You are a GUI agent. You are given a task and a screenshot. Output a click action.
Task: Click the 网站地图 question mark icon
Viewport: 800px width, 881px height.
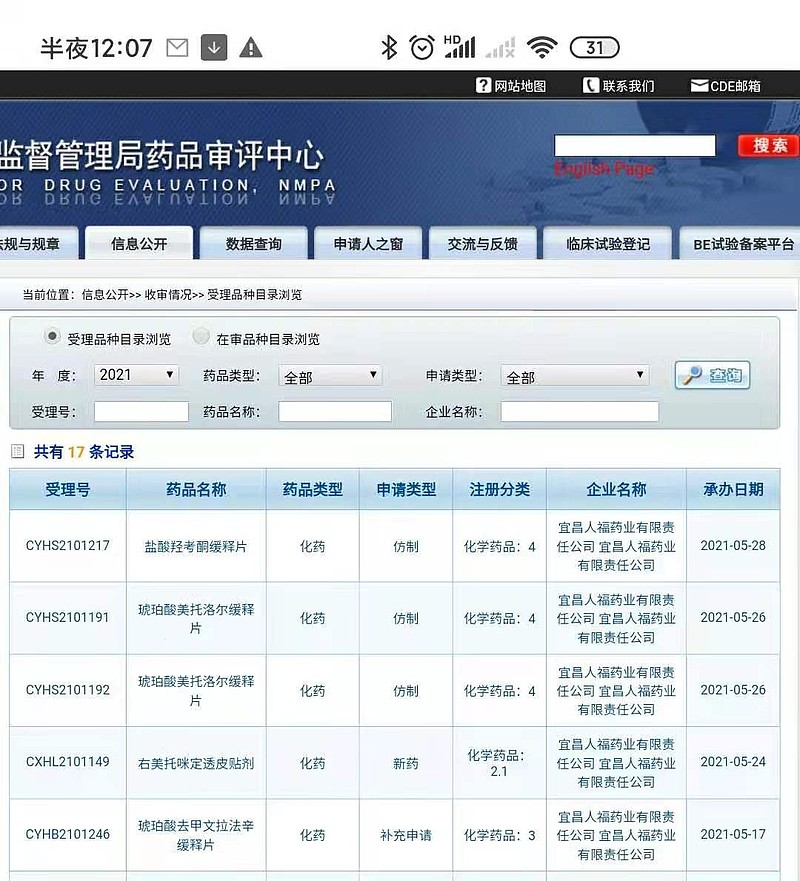[485, 85]
